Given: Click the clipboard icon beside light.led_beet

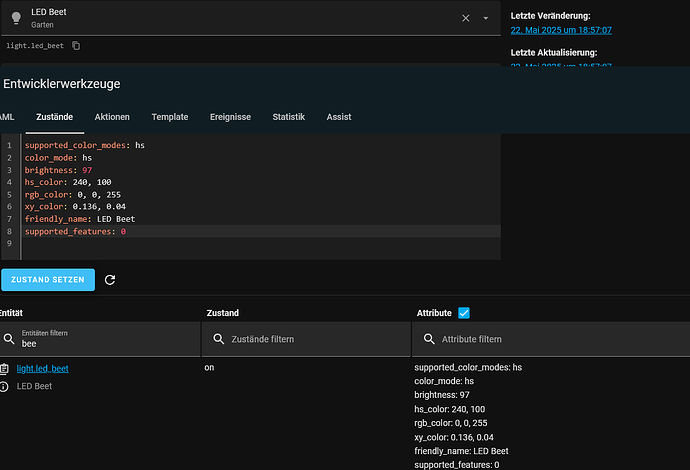Looking at the screenshot, I should point(4,368).
